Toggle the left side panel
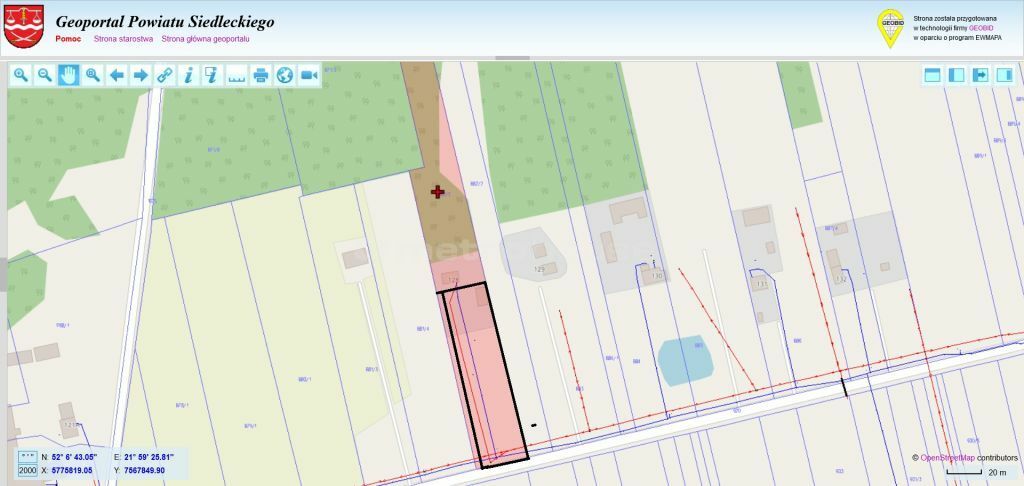Viewport: 1024px width, 486px height. pos(956,75)
